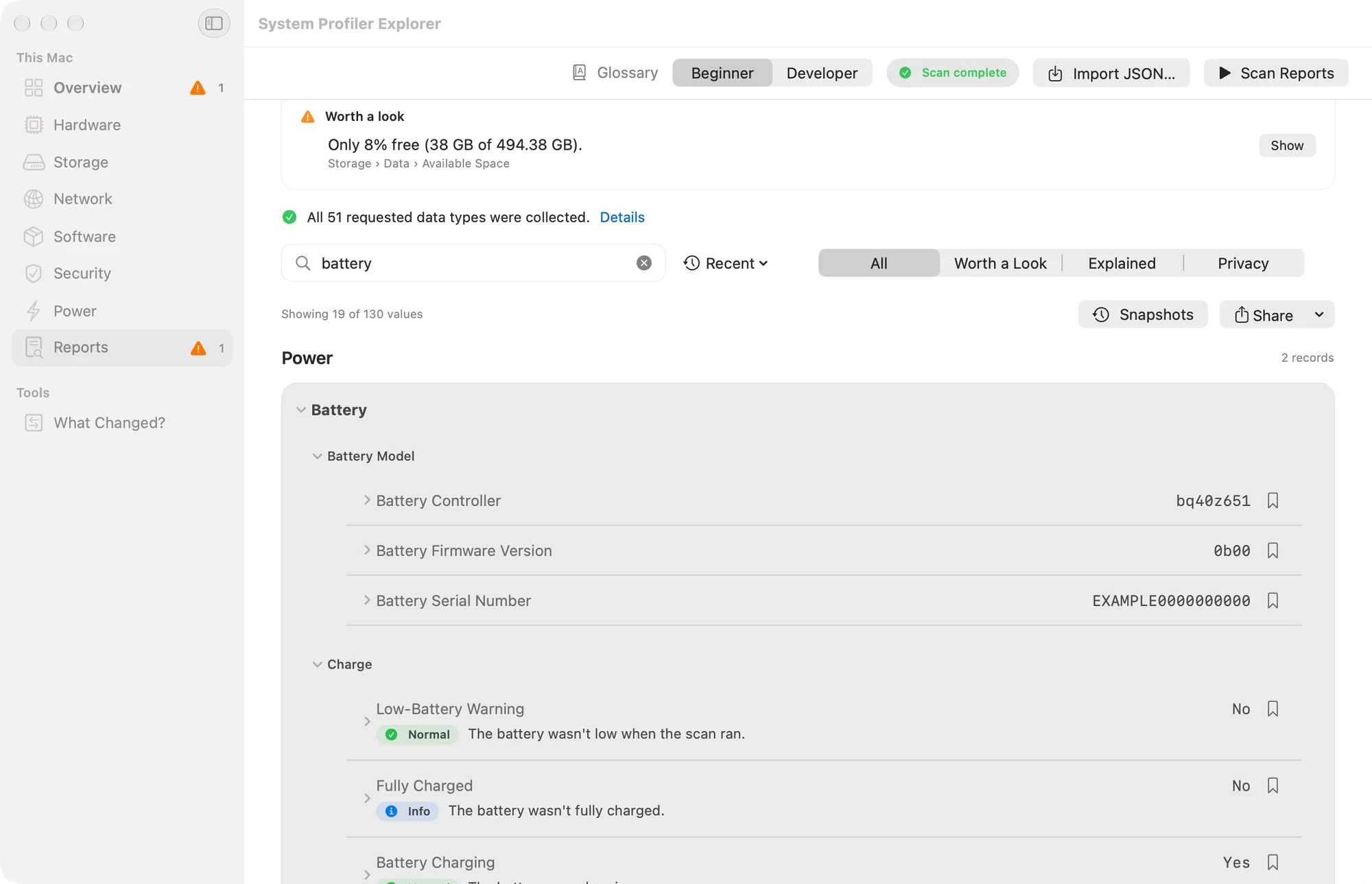Collapse the Battery Model subgroup

[317, 456]
